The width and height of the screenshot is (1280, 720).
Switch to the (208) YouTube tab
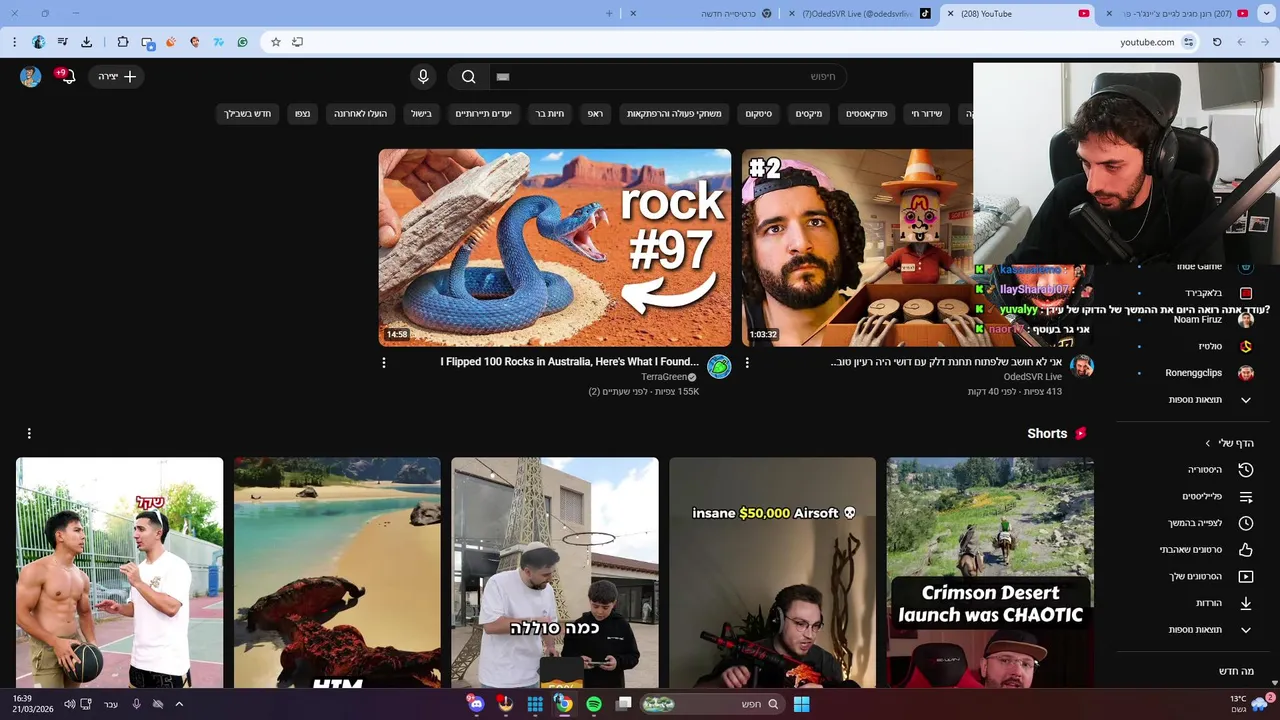coord(1018,14)
